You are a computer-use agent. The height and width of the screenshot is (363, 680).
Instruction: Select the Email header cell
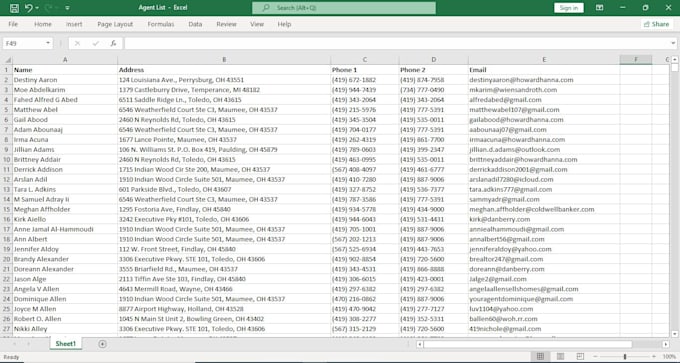click(x=544, y=70)
